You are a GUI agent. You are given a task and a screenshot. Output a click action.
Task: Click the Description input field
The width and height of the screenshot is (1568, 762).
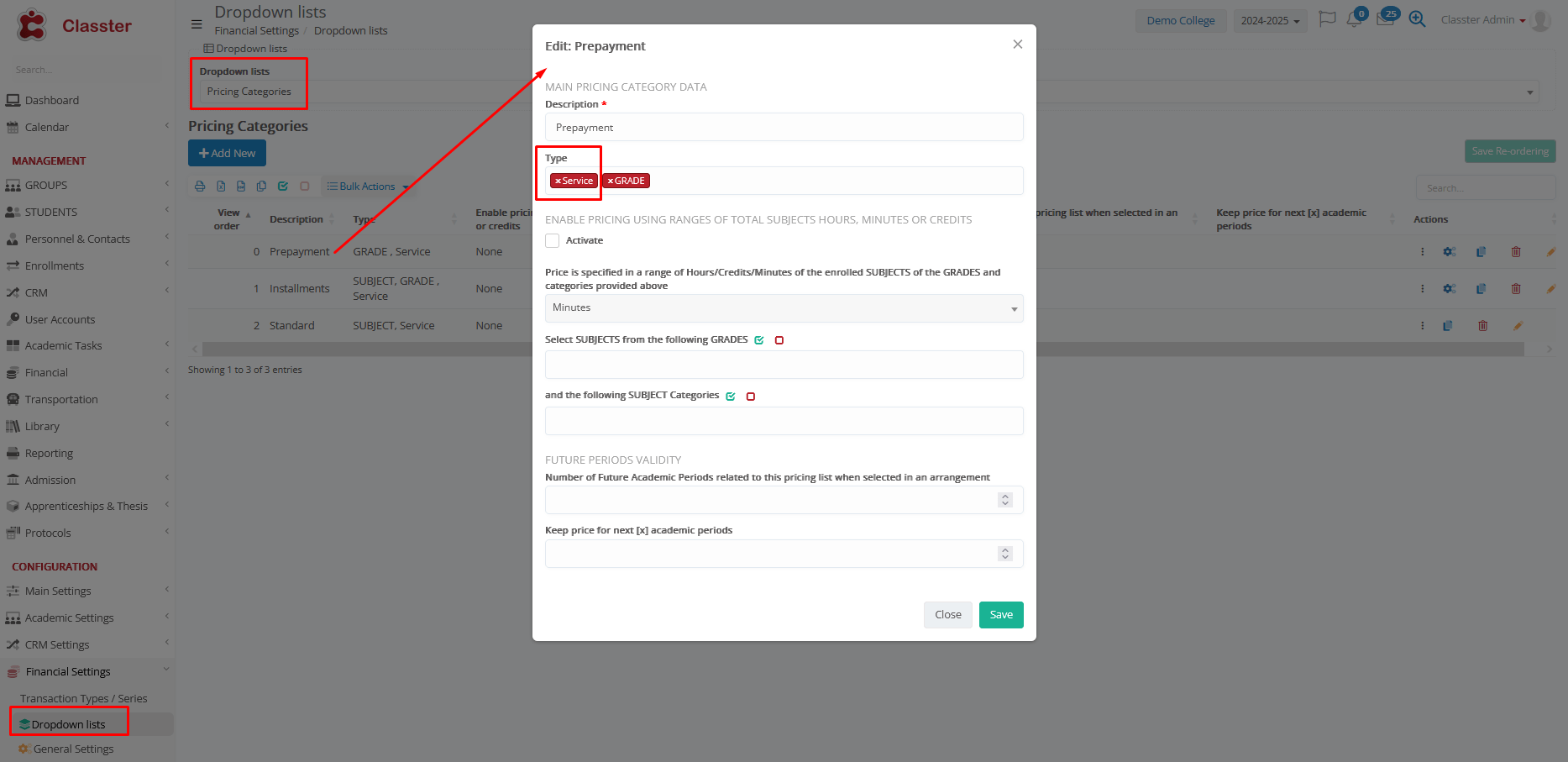click(784, 128)
